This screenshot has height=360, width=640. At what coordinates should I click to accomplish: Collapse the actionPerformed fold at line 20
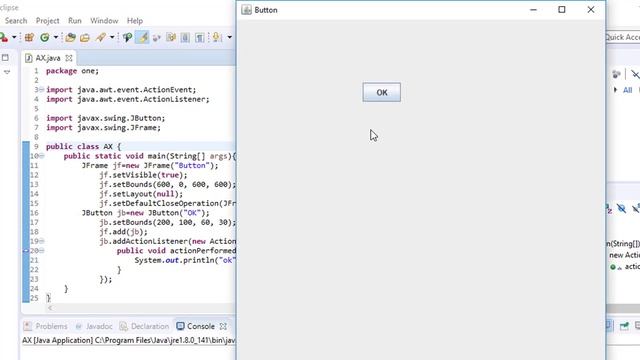[x=42, y=251]
